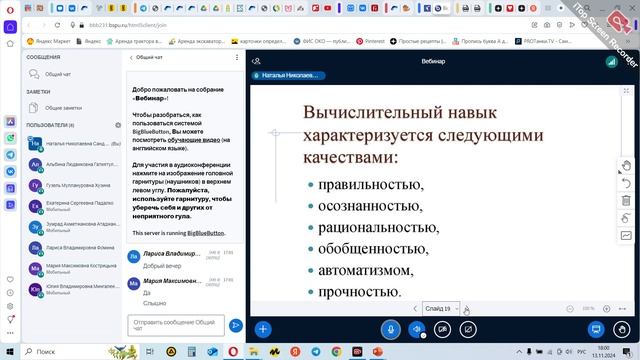Open Opera from the taskbar
640x360 pixels.
coord(233,351)
